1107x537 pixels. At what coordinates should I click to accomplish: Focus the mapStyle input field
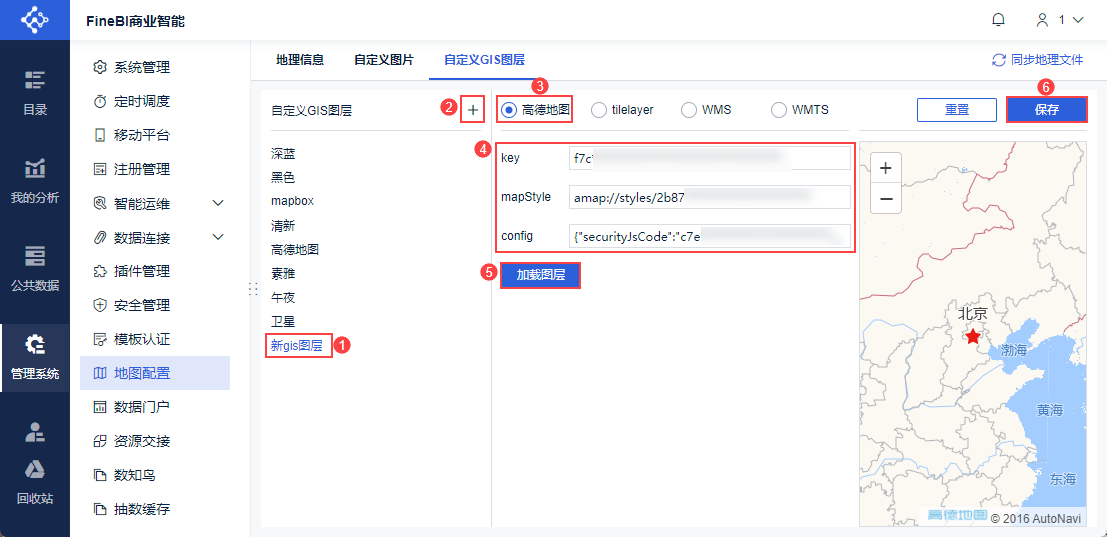pyautogui.click(x=710, y=197)
